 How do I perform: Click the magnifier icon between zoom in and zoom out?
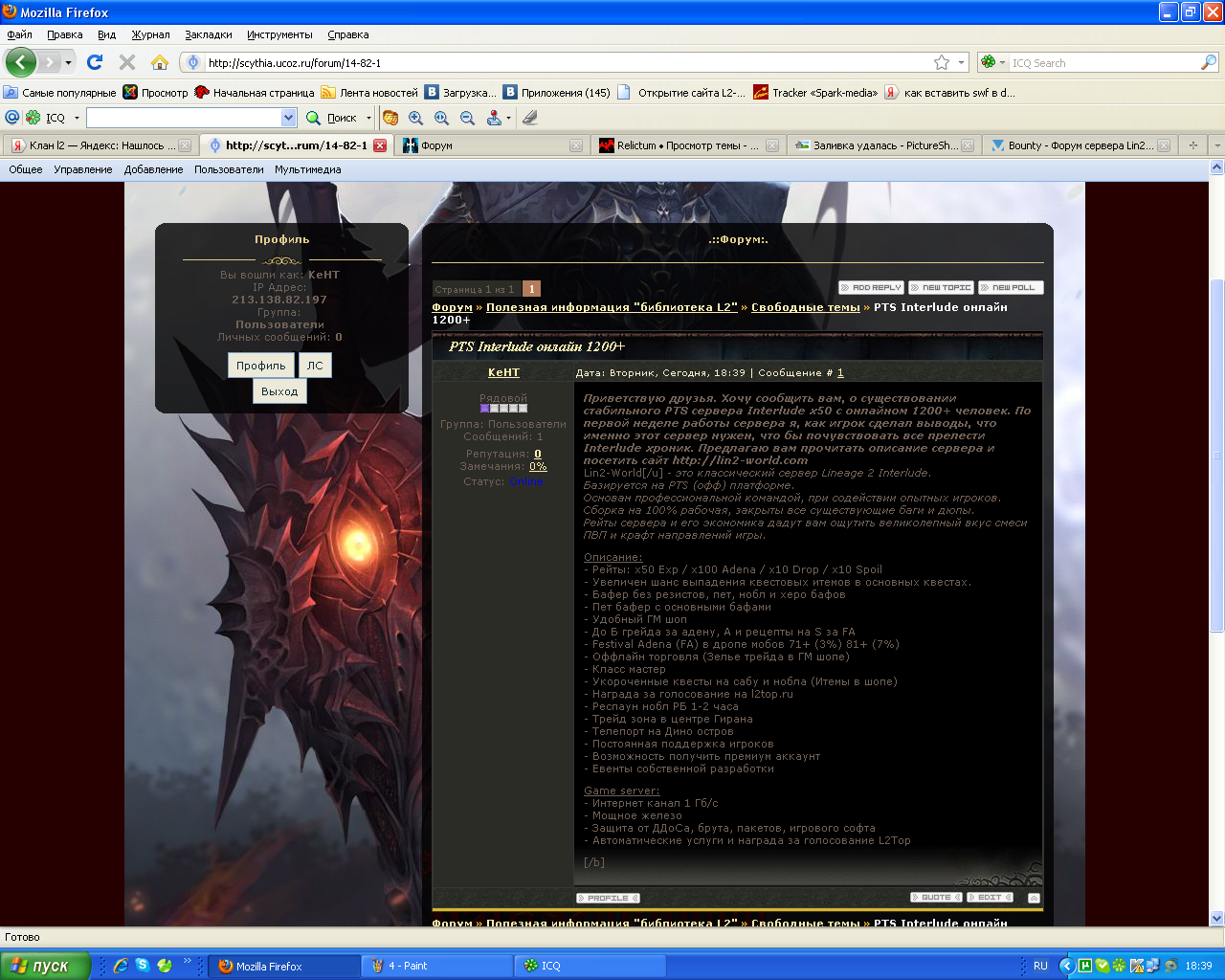[441, 118]
